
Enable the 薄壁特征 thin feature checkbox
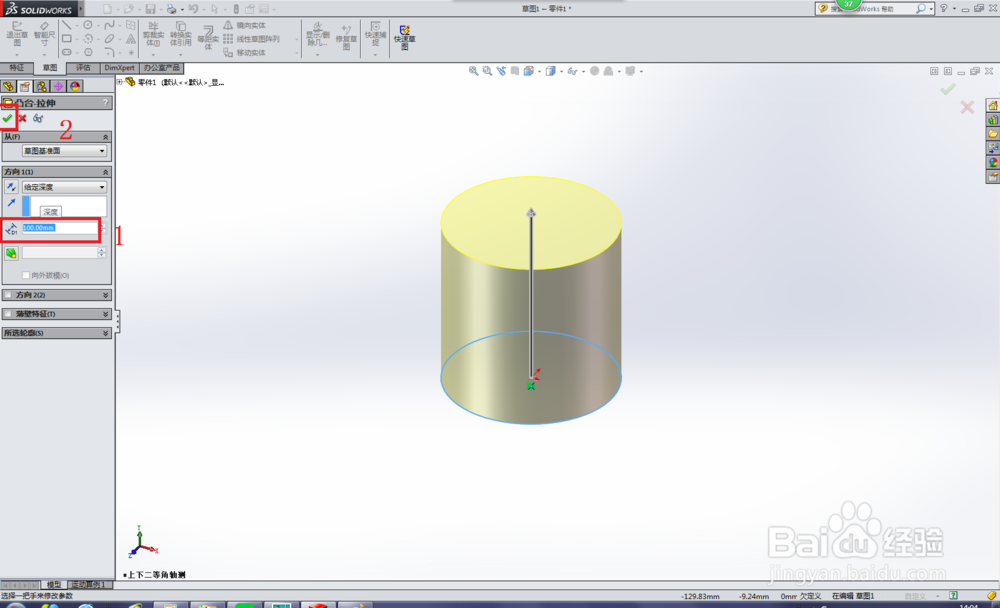8,314
